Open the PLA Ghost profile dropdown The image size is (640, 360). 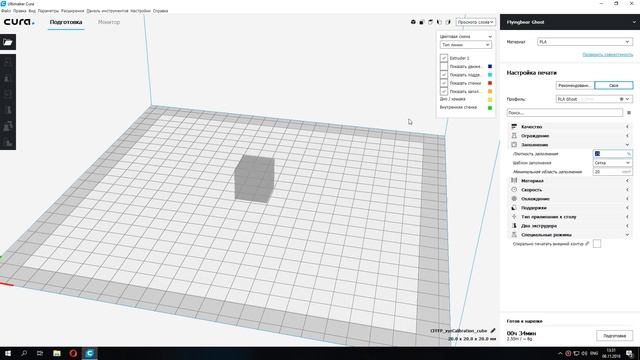pos(594,99)
